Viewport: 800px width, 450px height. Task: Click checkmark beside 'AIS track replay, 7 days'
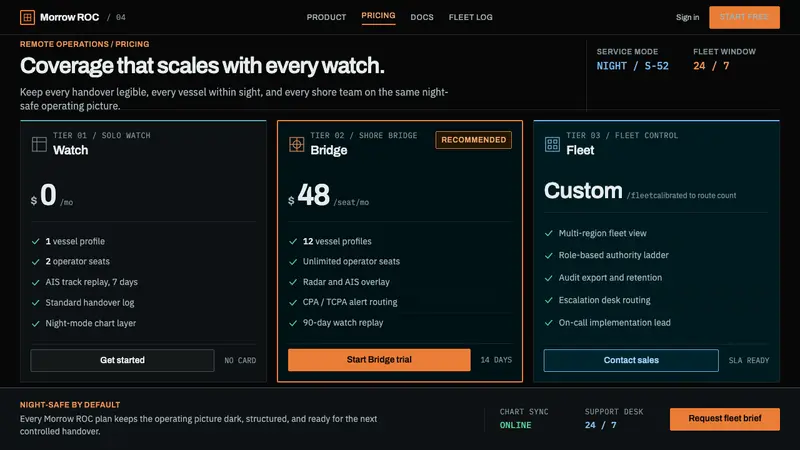(x=36, y=282)
